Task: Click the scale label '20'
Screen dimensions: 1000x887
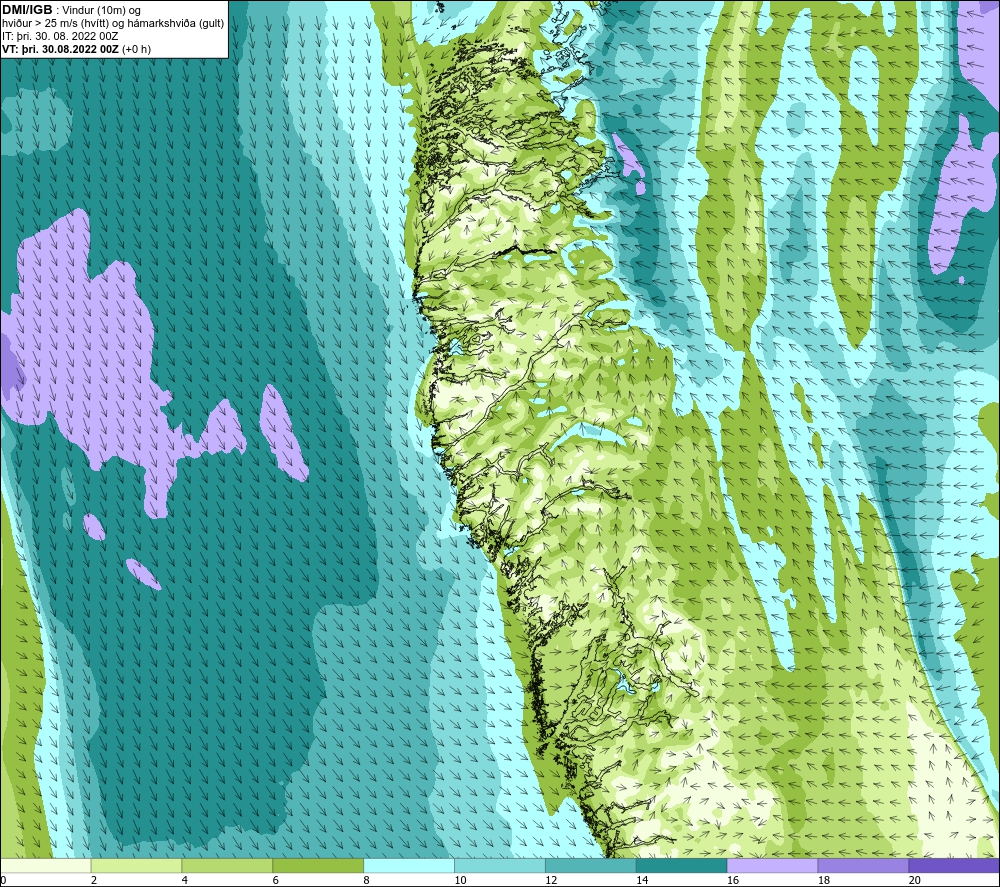Action: pyautogui.click(x=915, y=880)
